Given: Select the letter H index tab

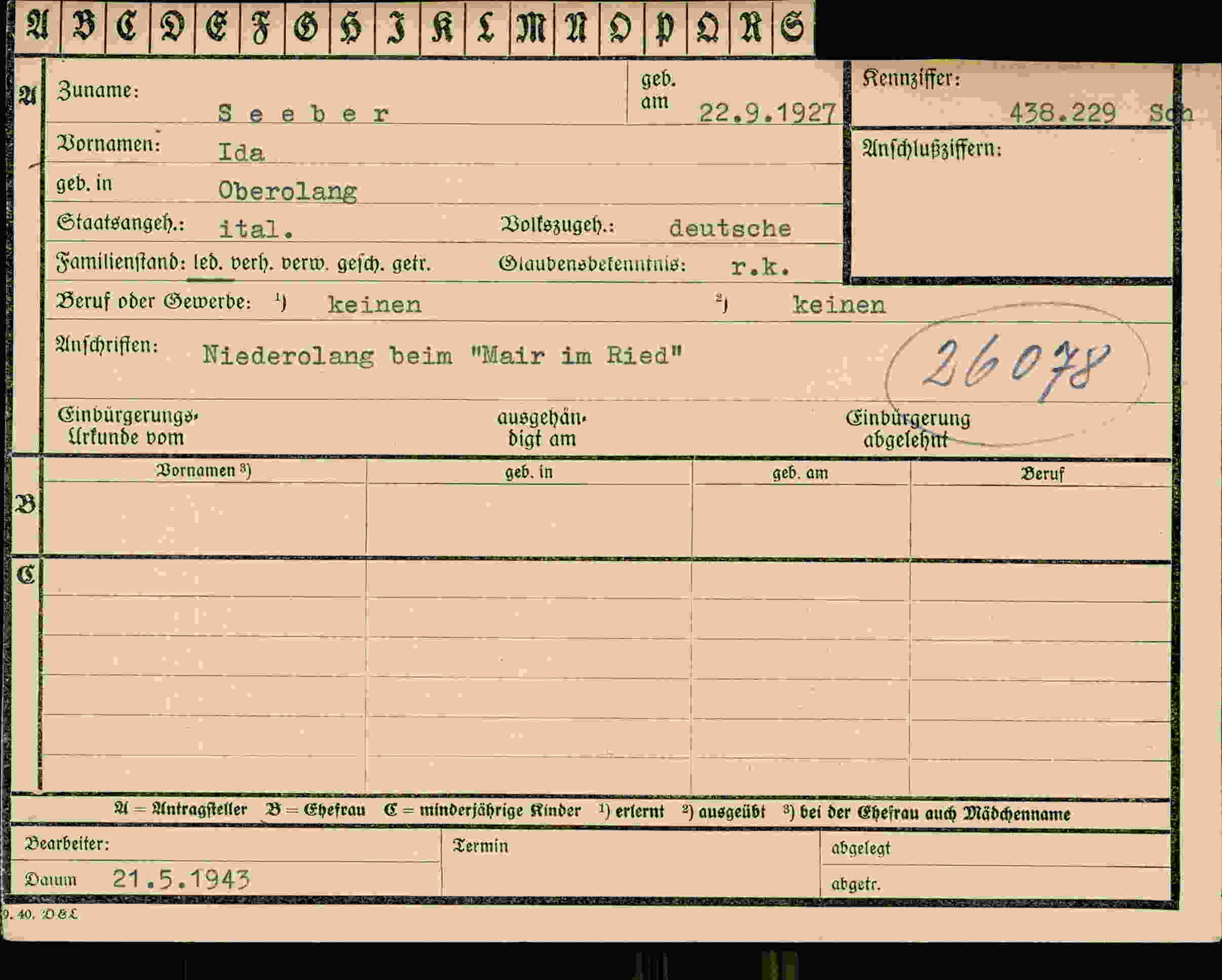Looking at the screenshot, I should click(x=352, y=27).
